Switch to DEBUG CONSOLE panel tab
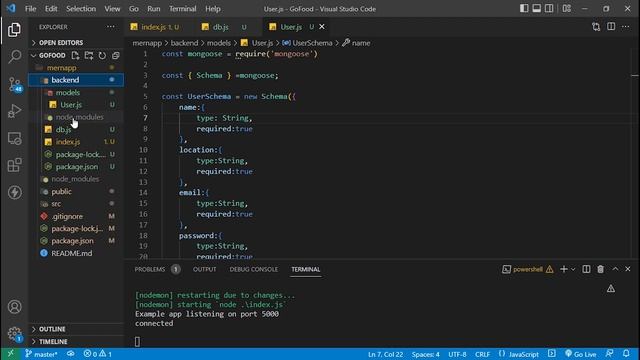 click(x=253, y=269)
